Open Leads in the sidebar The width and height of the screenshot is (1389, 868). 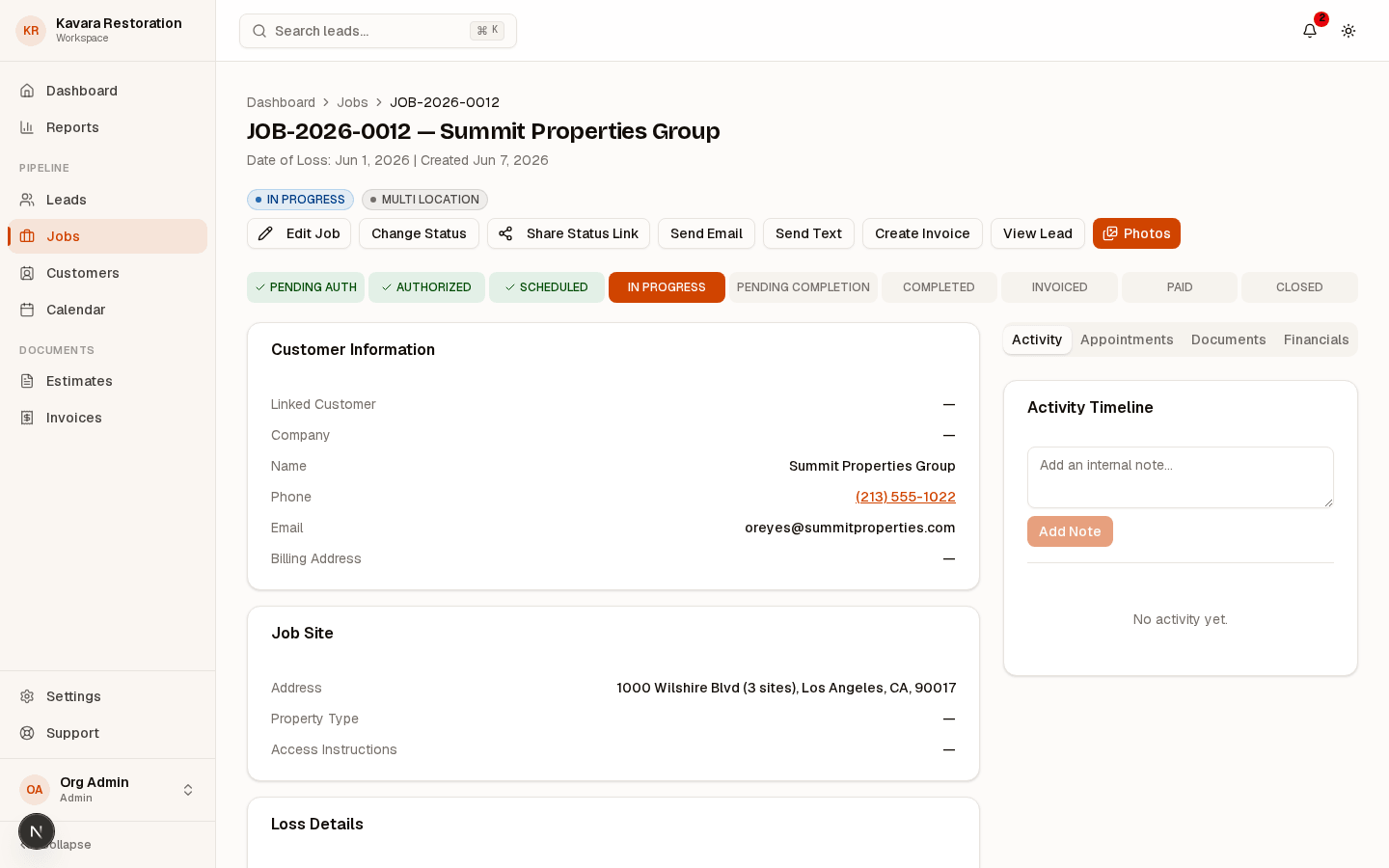108,200
